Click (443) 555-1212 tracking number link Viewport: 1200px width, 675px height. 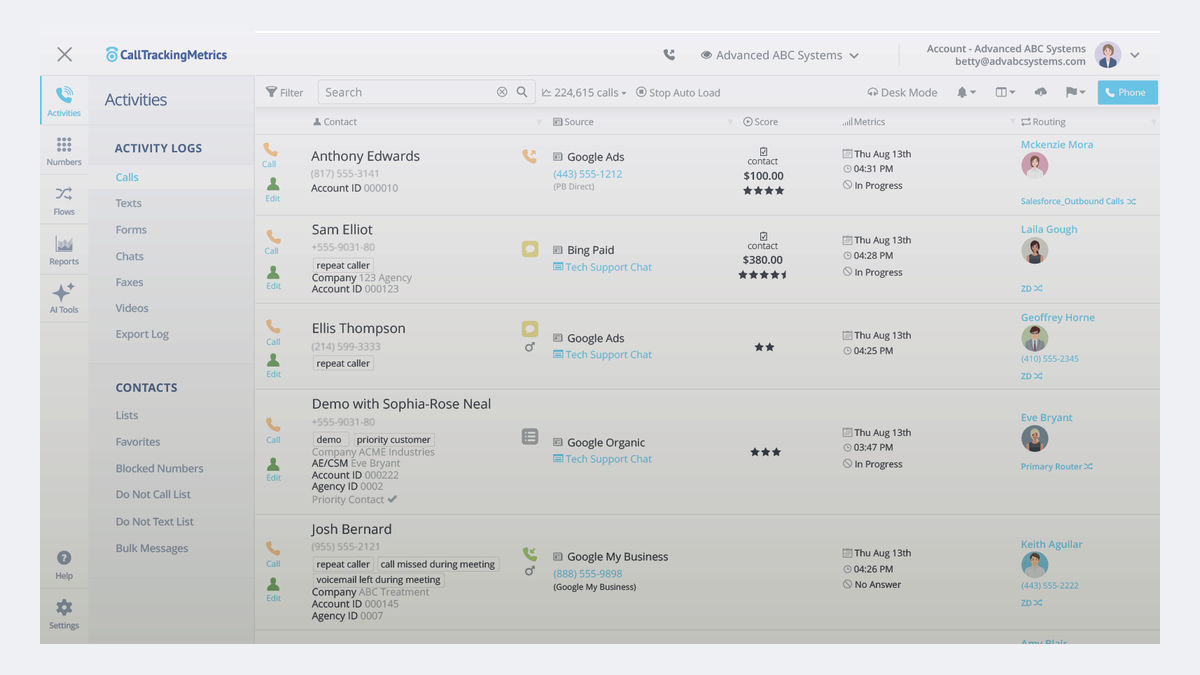click(588, 174)
